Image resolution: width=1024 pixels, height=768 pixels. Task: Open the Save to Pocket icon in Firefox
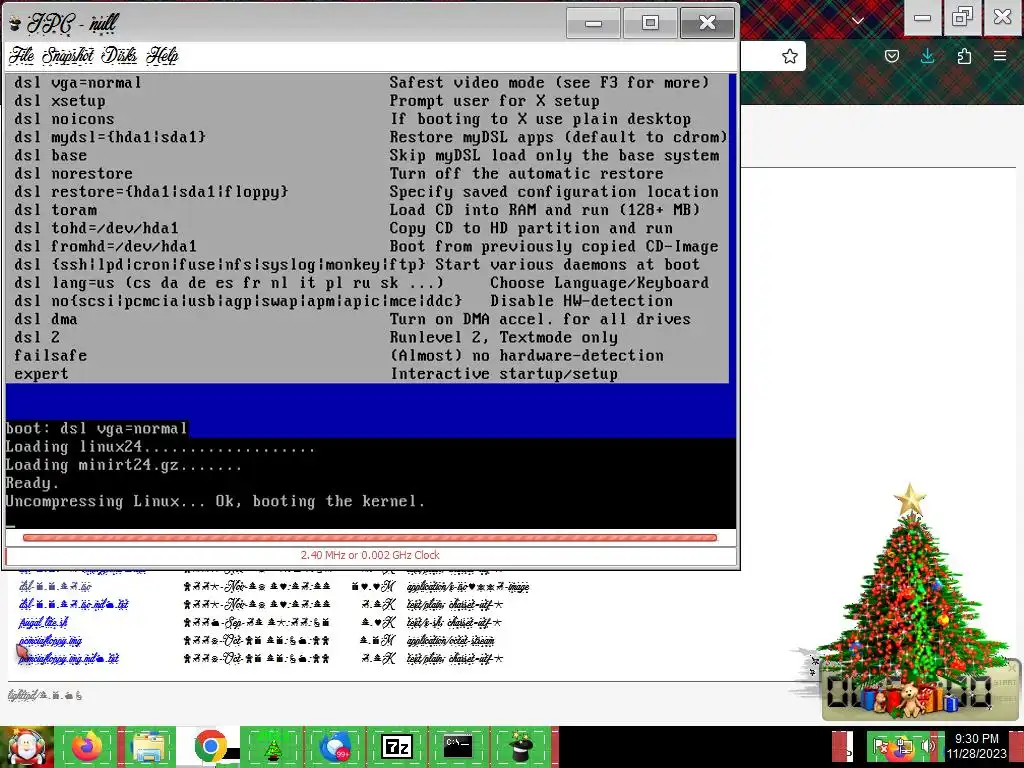click(x=891, y=56)
